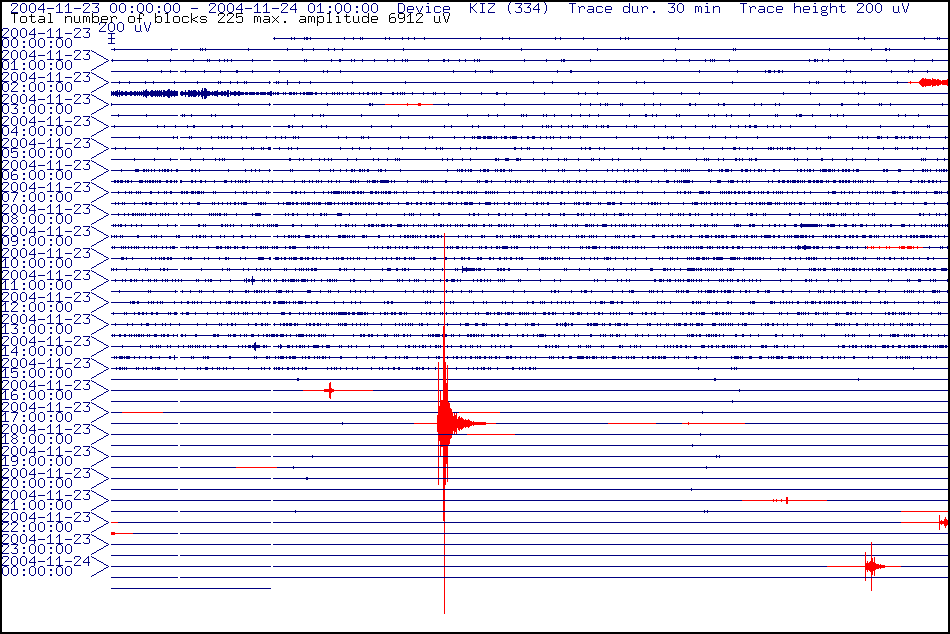
Task: Click the 2004-11-23 14:00:00 trace label
Action: (x=46, y=346)
